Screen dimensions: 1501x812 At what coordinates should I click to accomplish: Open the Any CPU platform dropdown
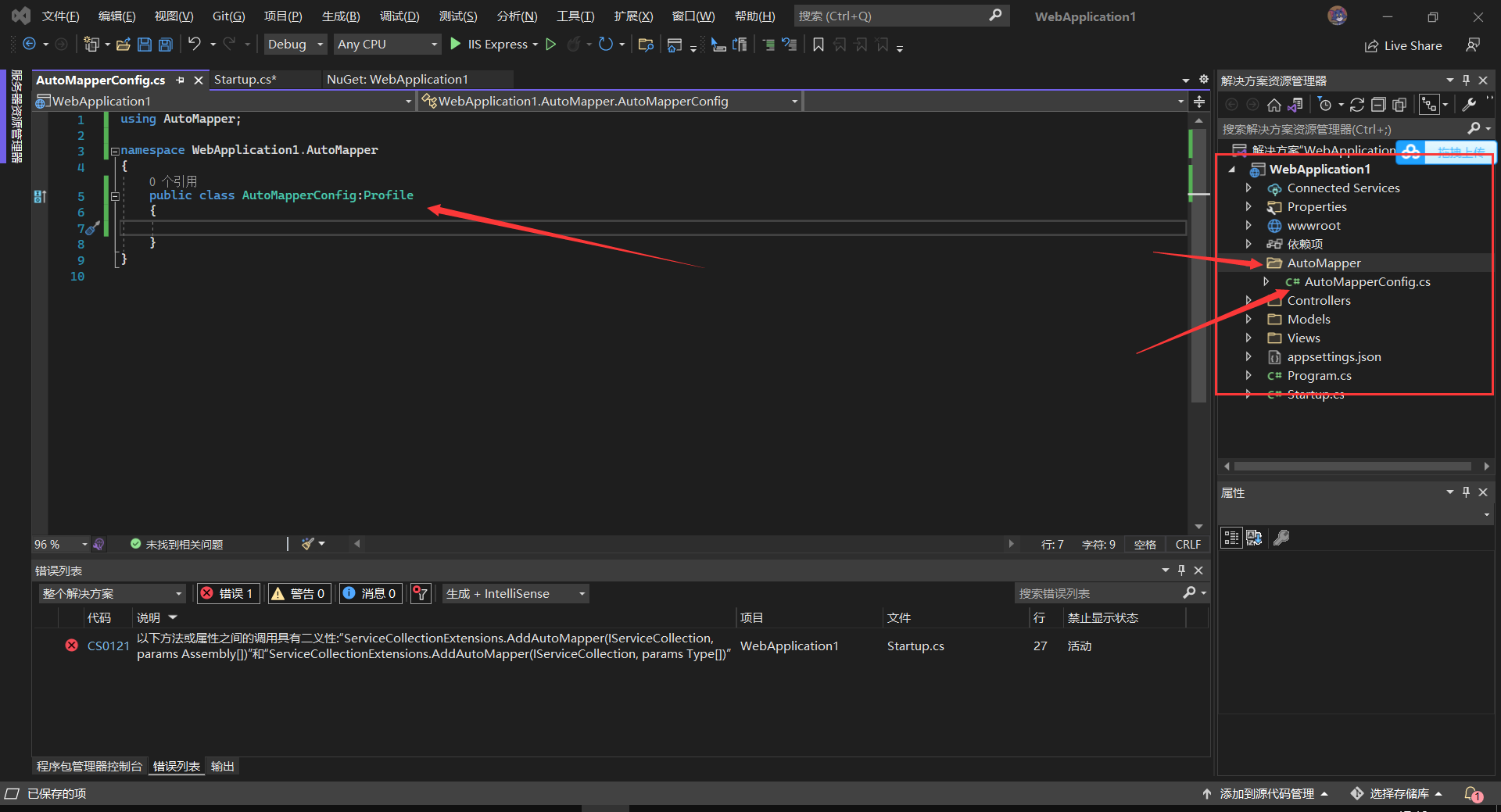point(387,45)
